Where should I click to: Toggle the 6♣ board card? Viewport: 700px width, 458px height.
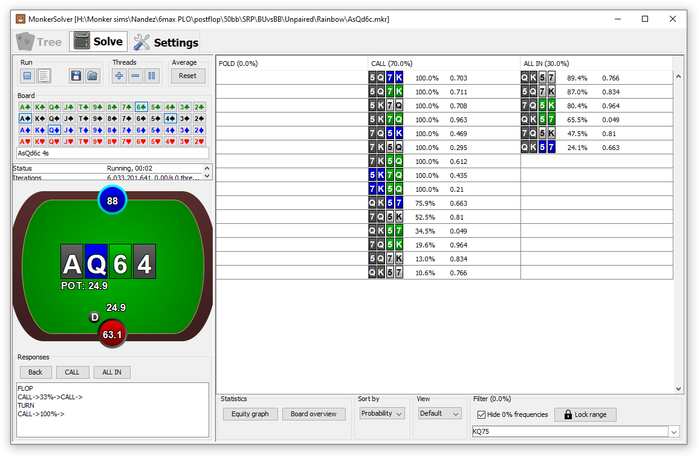point(141,107)
